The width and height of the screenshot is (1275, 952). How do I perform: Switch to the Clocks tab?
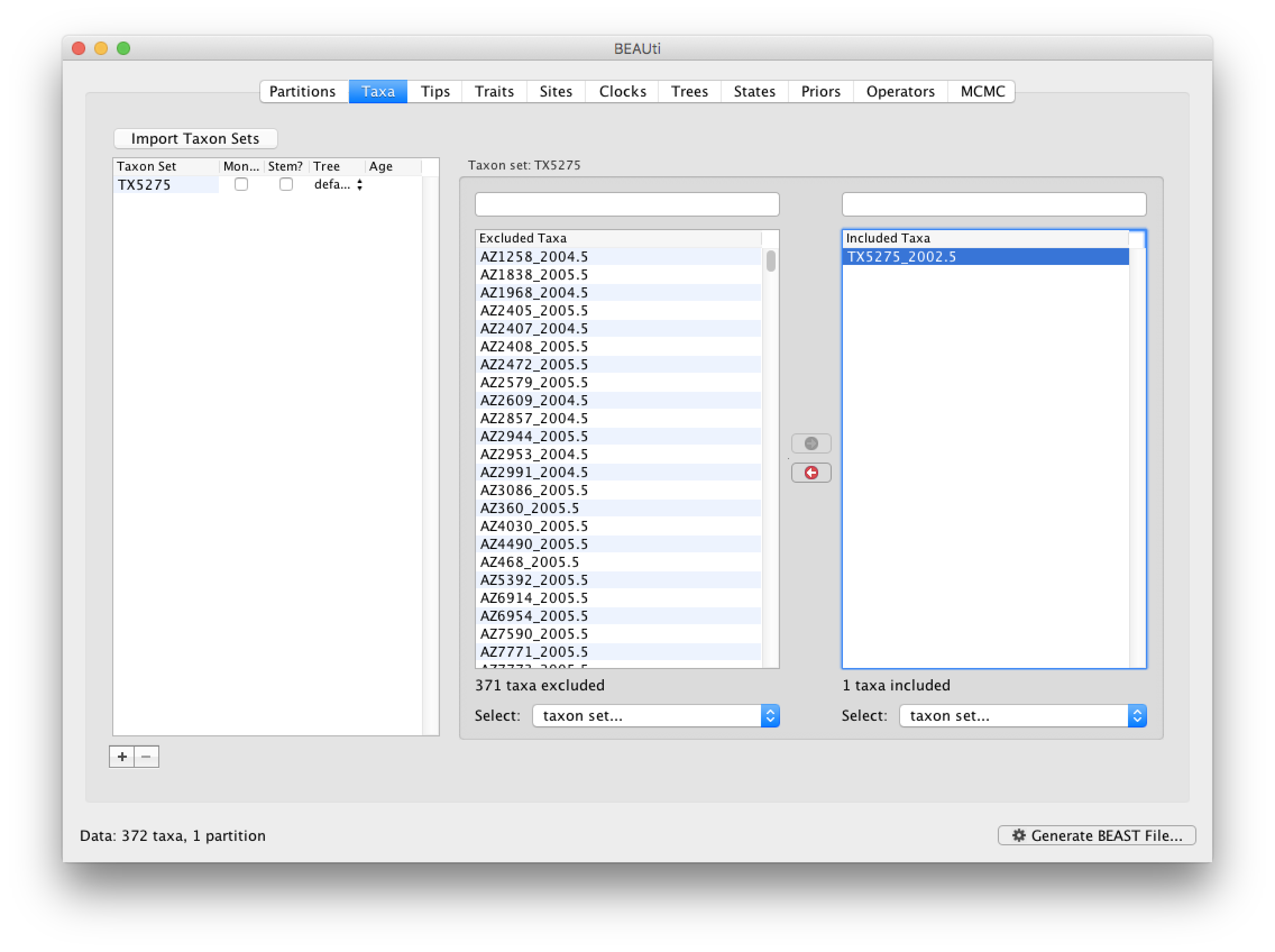(x=622, y=91)
